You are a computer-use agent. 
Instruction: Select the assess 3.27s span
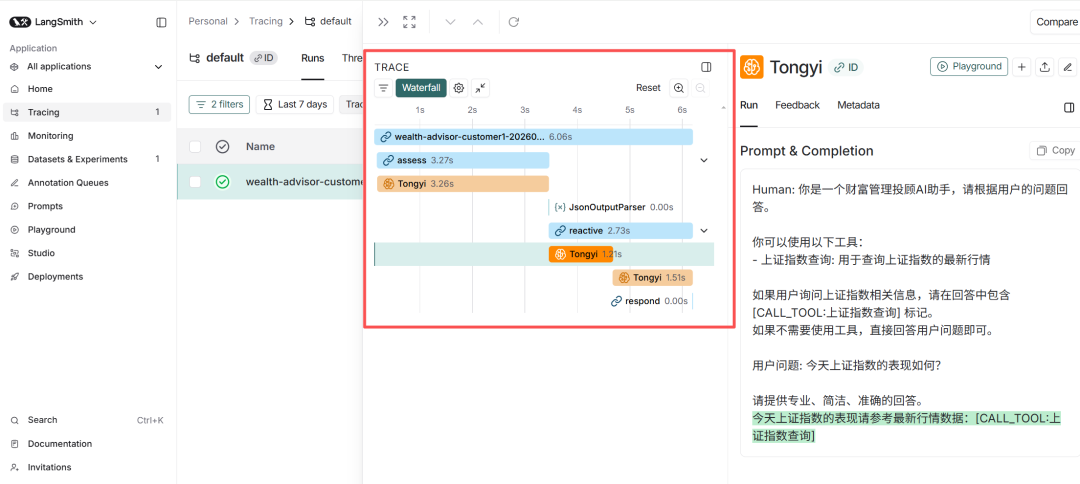pyautogui.click(x=463, y=160)
